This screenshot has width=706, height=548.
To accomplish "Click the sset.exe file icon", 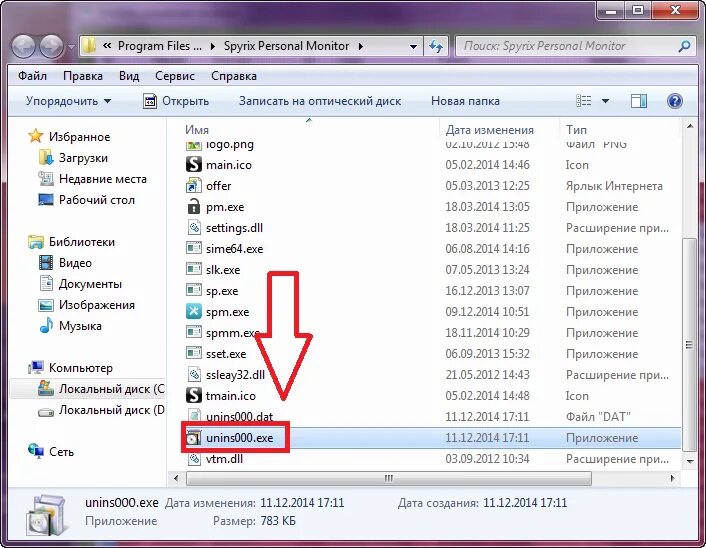I will point(194,353).
